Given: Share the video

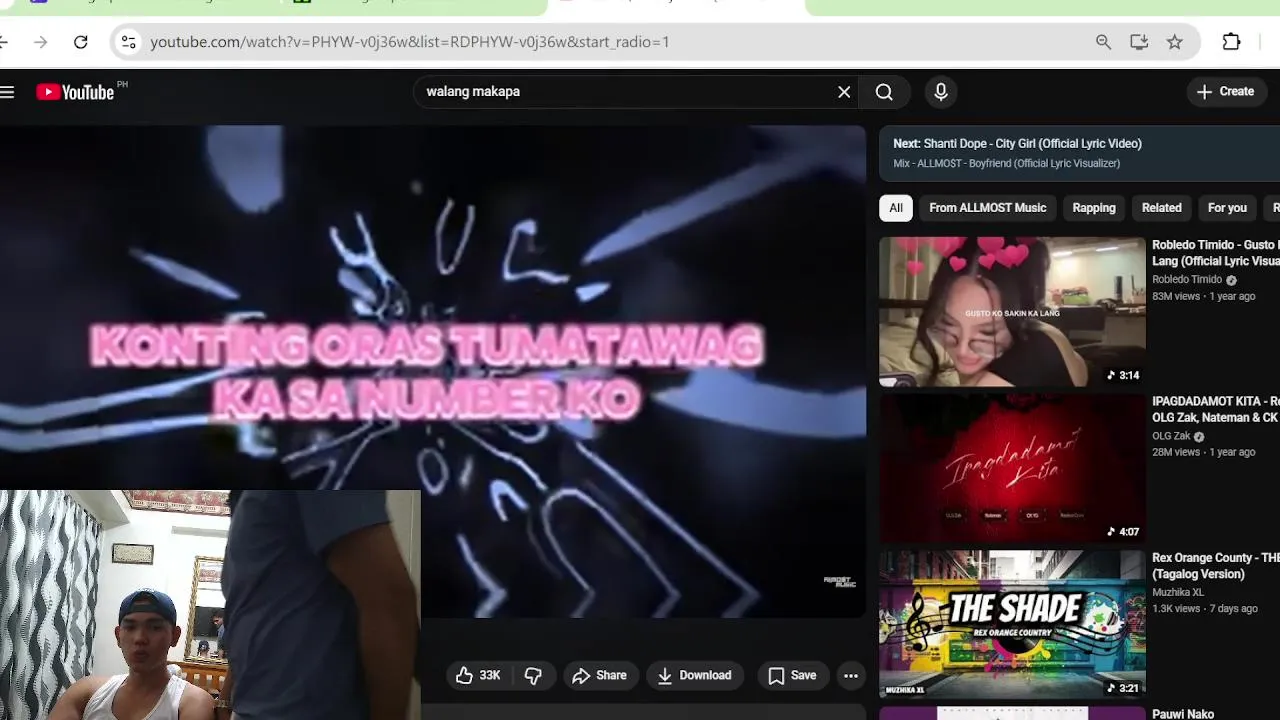Looking at the screenshot, I should [x=599, y=676].
